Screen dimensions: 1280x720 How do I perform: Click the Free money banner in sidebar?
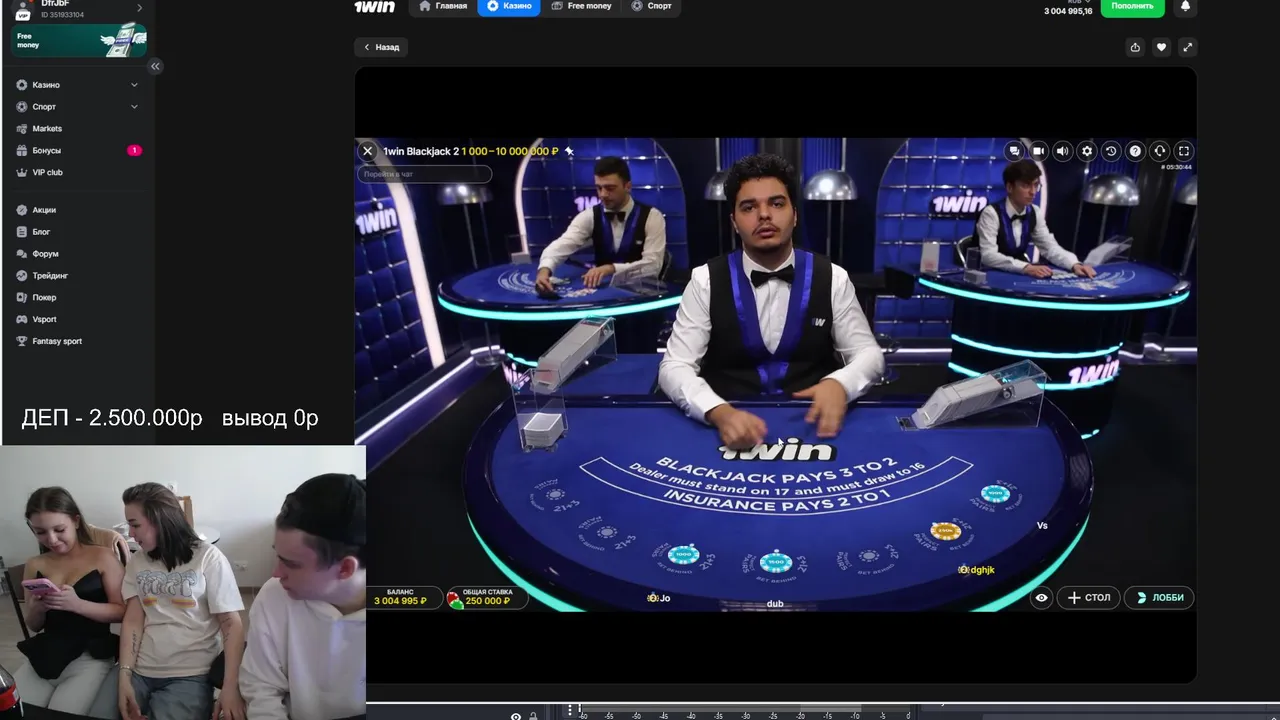[79, 40]
